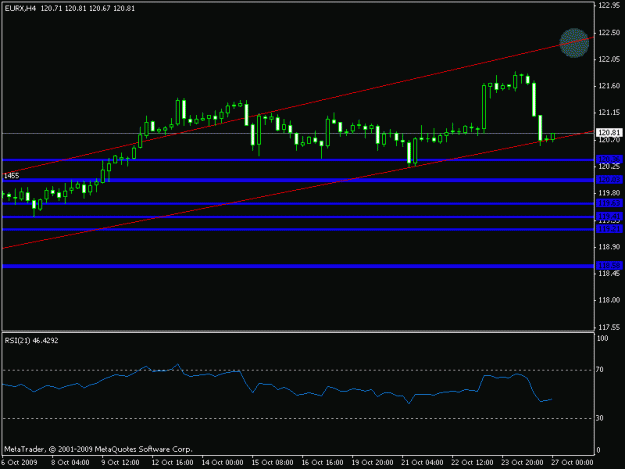
Task: Click the 119.80 price scale label
Action: [x=609, y=193]
